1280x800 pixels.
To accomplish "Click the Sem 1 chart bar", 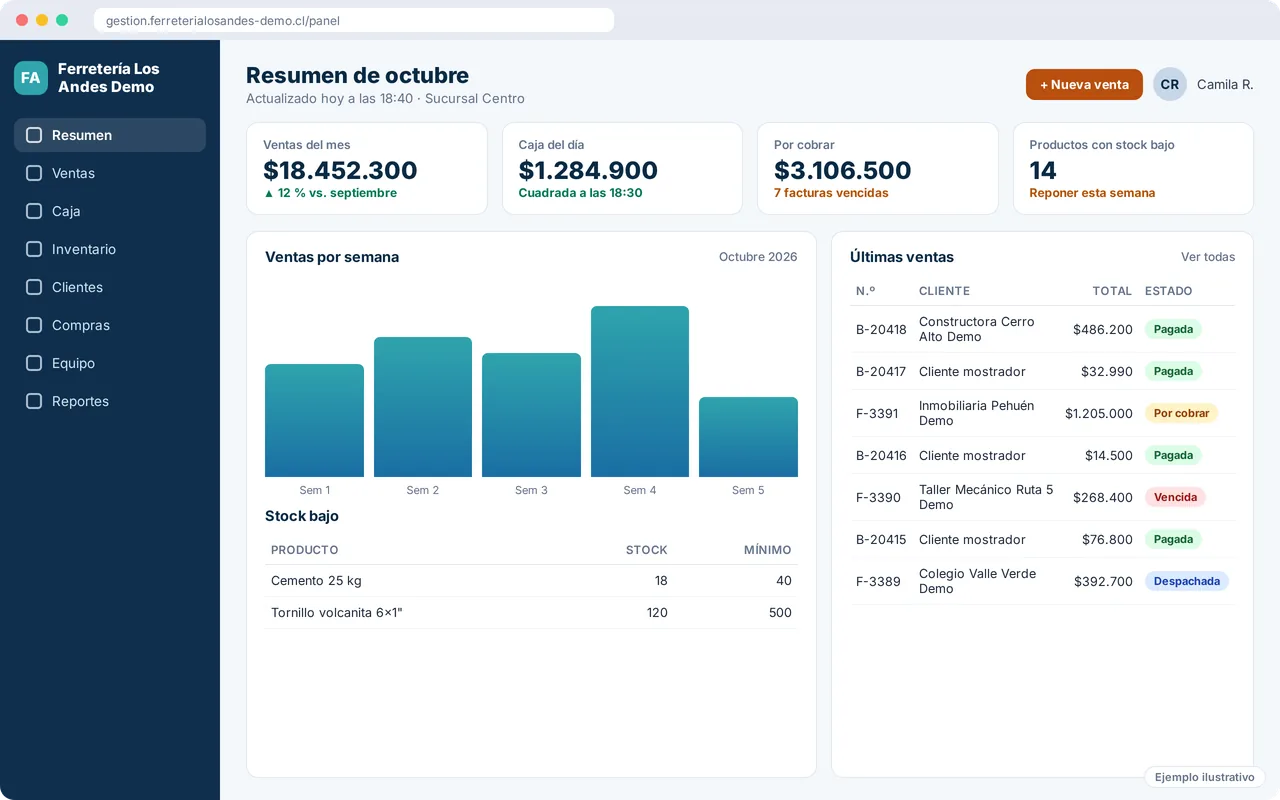I will (314, 421).
